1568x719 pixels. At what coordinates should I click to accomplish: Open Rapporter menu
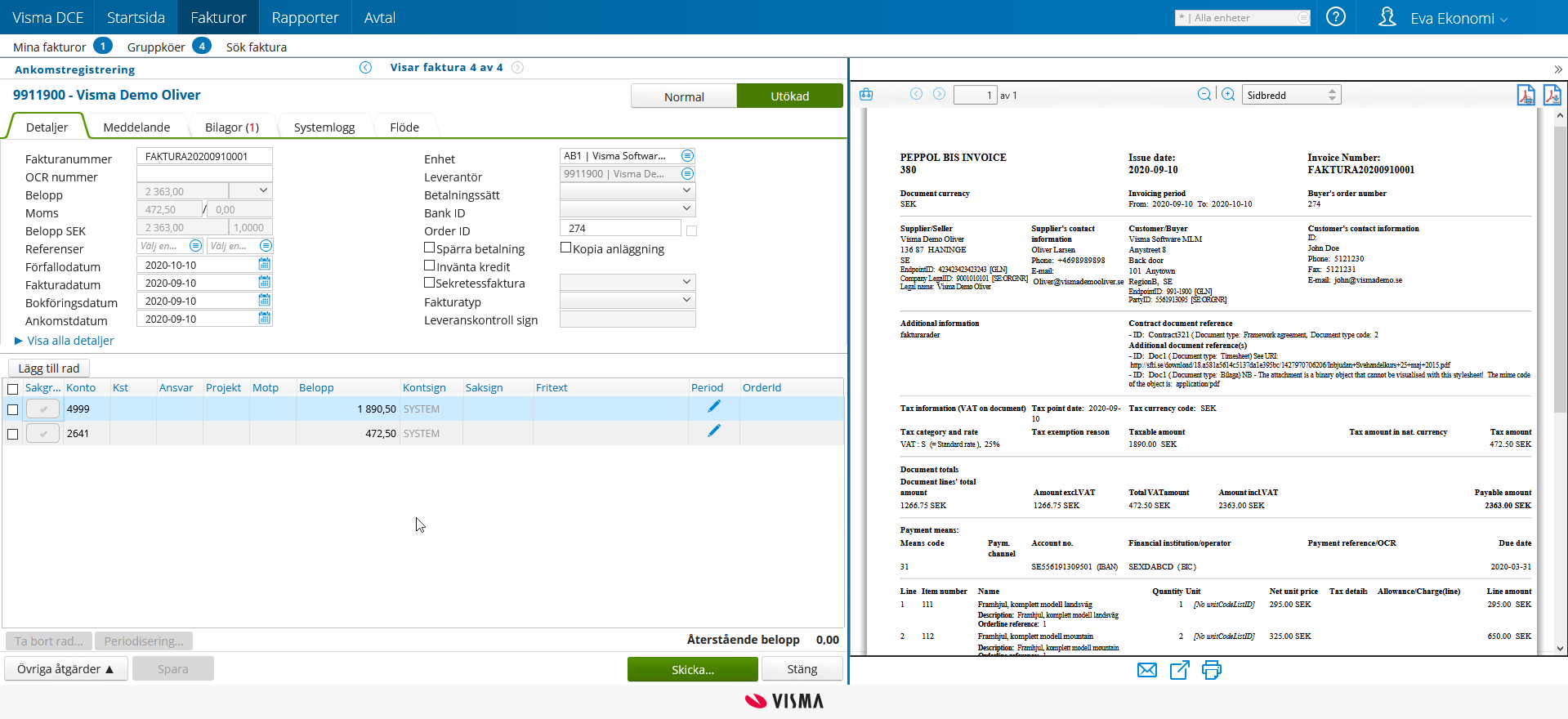tap(305, 17)
